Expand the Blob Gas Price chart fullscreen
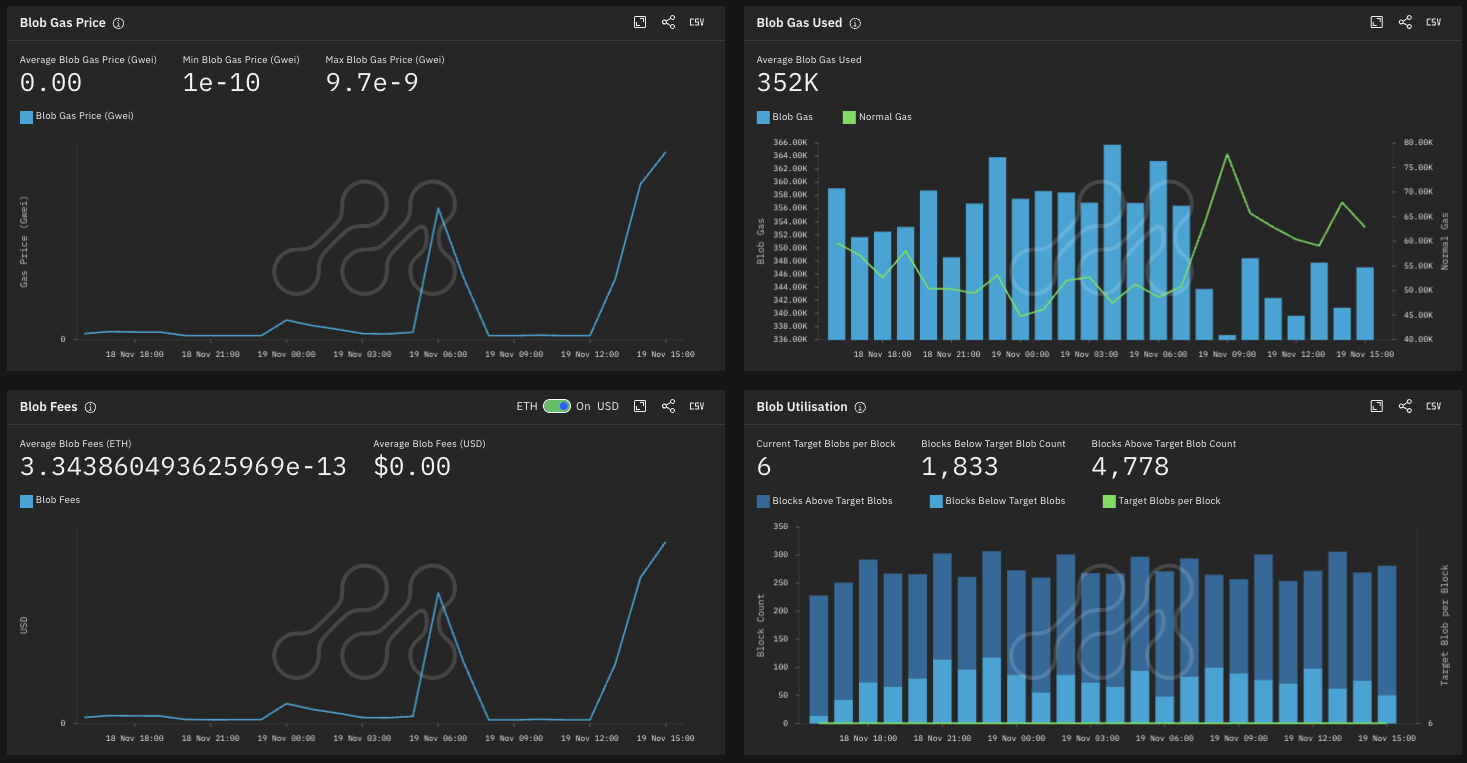 coord(640,22)
